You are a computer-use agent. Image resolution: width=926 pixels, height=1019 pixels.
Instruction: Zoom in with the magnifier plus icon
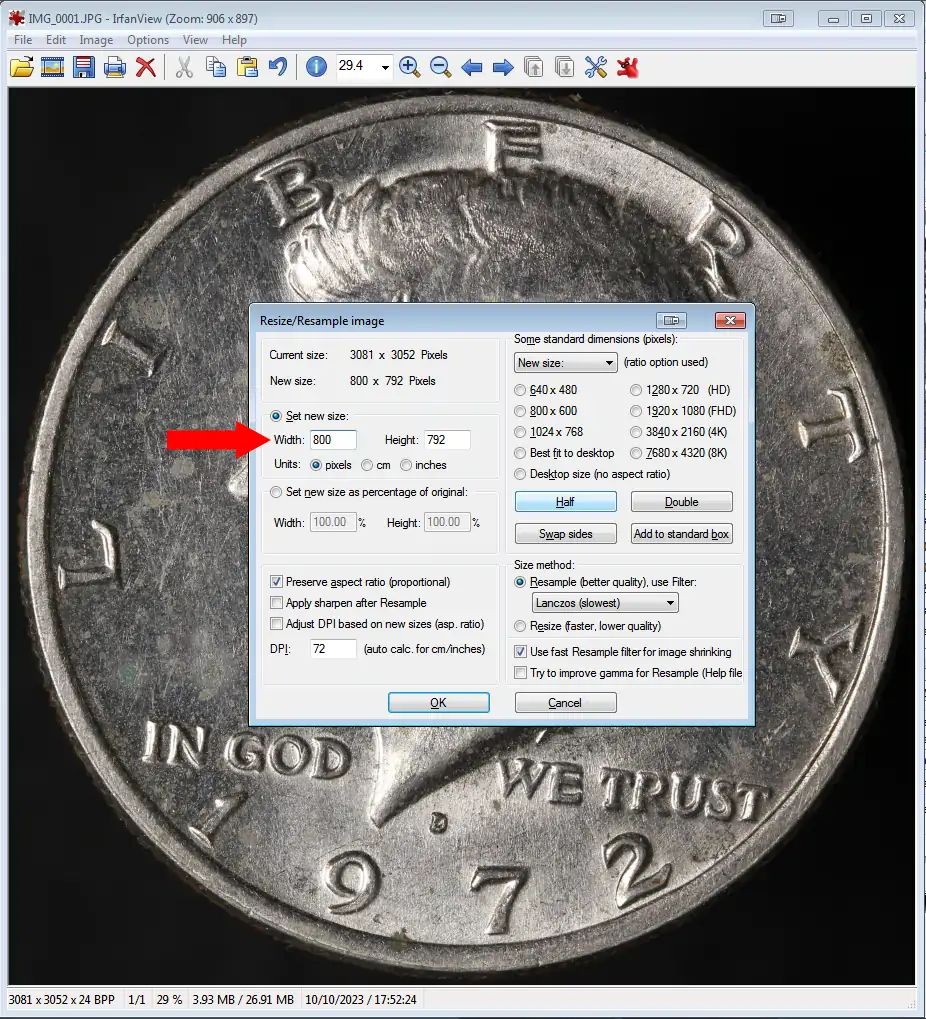pyautogui.click(x=409, y=67)
